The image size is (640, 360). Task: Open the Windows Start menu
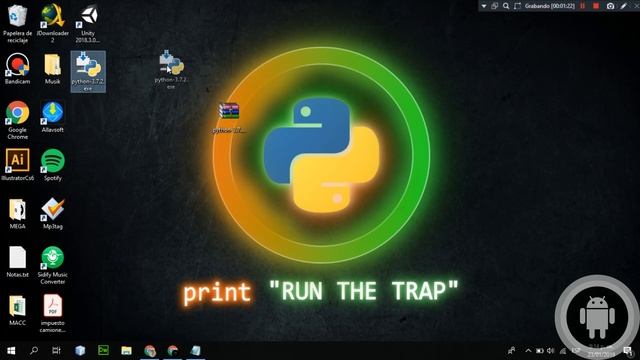[11, 351]
